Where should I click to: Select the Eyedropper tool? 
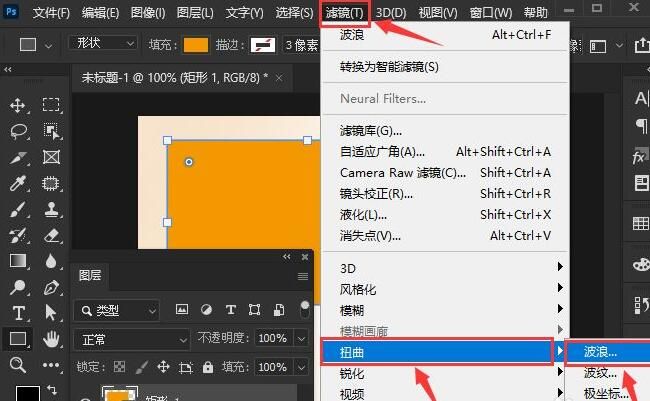point(18,183)
